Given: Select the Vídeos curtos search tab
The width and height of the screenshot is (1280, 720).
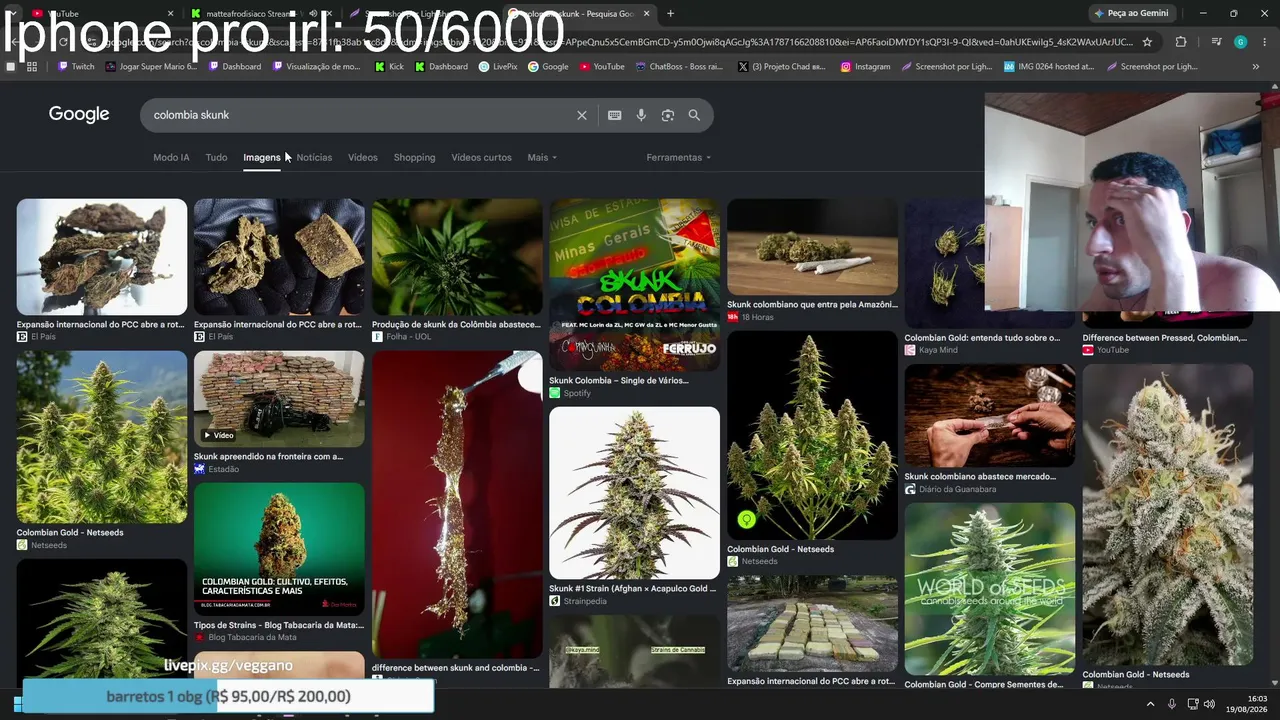Looking at the screenshot, I should coord(481,157).
